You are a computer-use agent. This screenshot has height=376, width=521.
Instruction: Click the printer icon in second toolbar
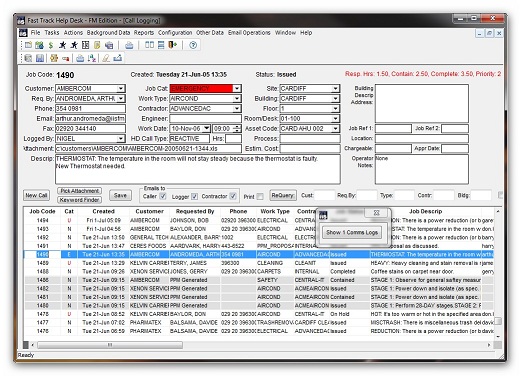coord(80,58)
